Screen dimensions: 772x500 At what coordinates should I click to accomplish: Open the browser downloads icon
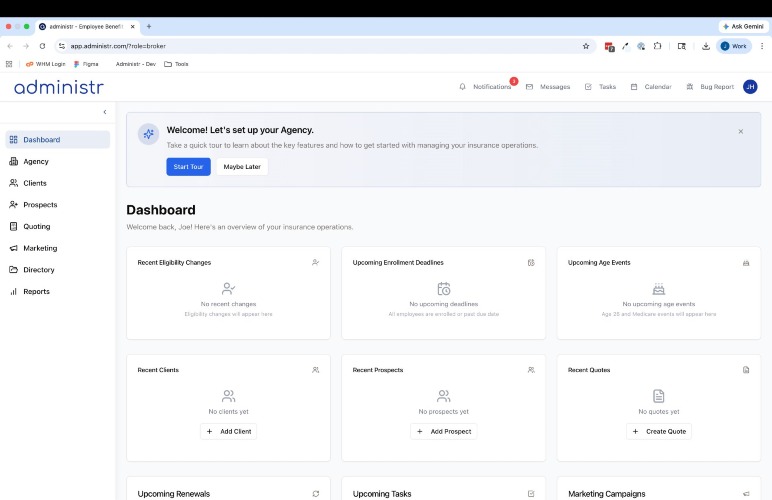(x=706, y=46)
